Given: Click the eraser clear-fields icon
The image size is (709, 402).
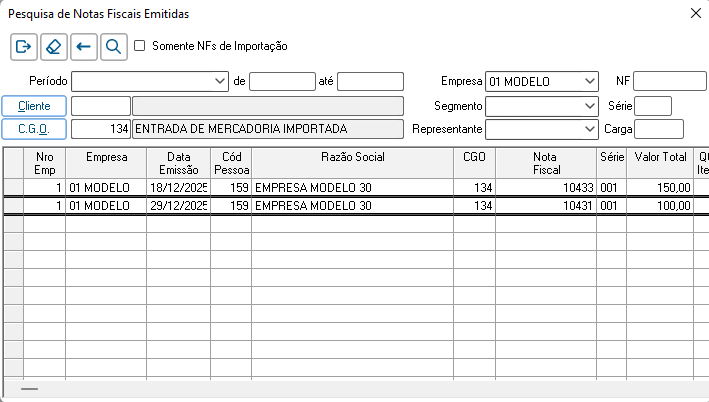Looking at the screenshot, I should click(x=54, y=46).
